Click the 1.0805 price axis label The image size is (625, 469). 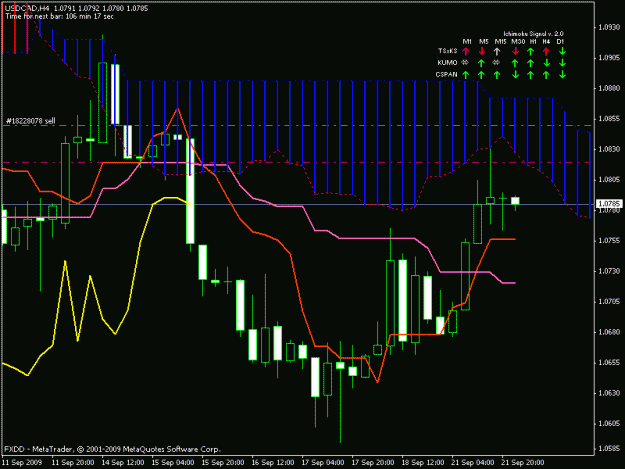609,180
